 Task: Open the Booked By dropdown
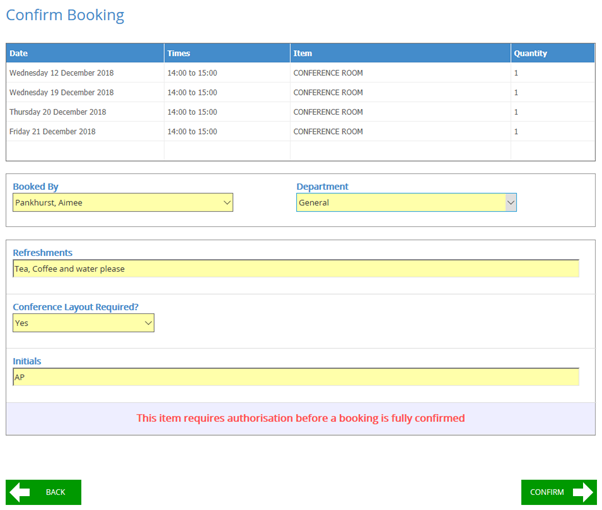(x=123, y=202)
